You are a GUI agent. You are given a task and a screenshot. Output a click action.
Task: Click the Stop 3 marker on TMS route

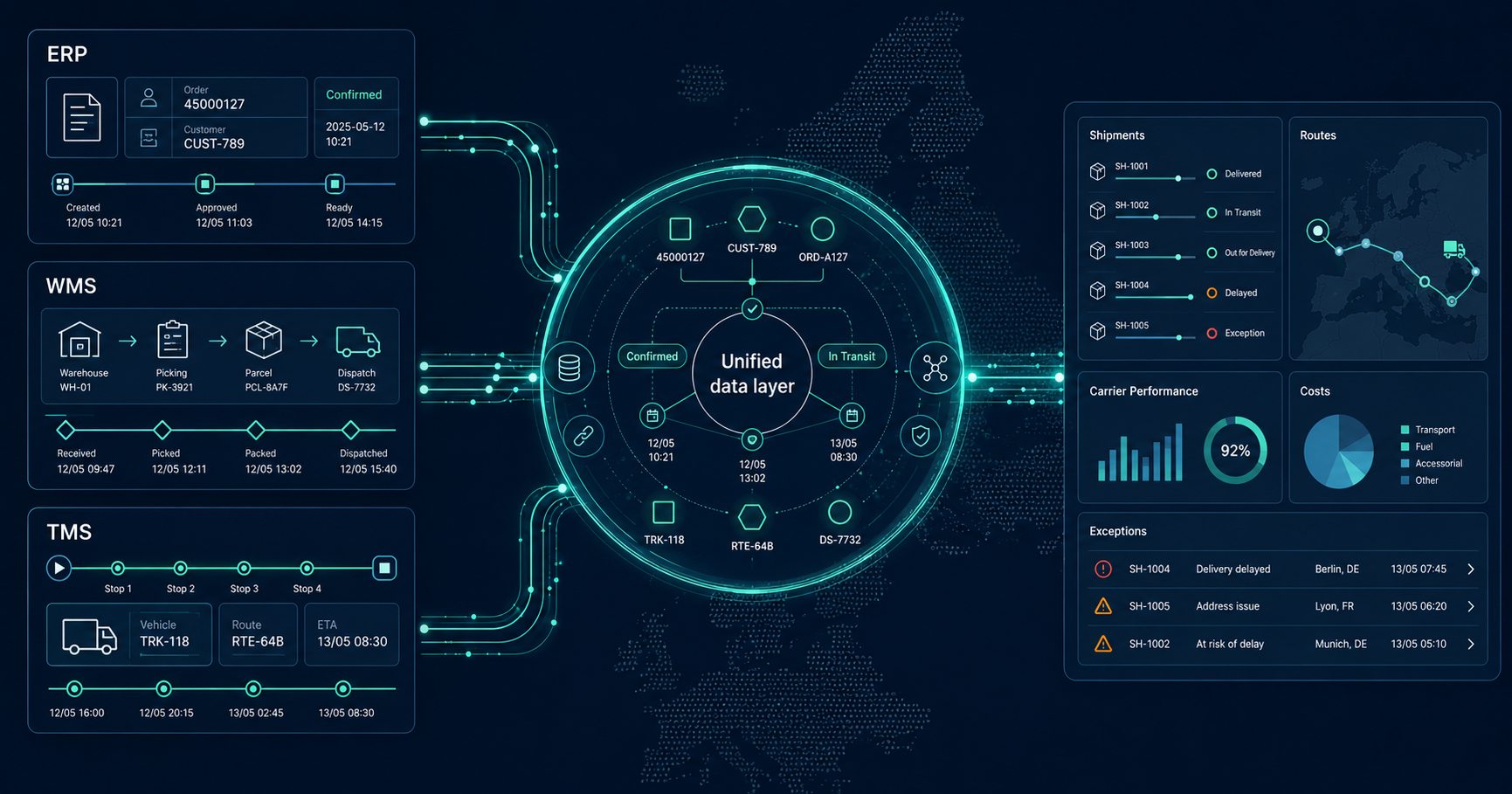(x=244, y=568)
